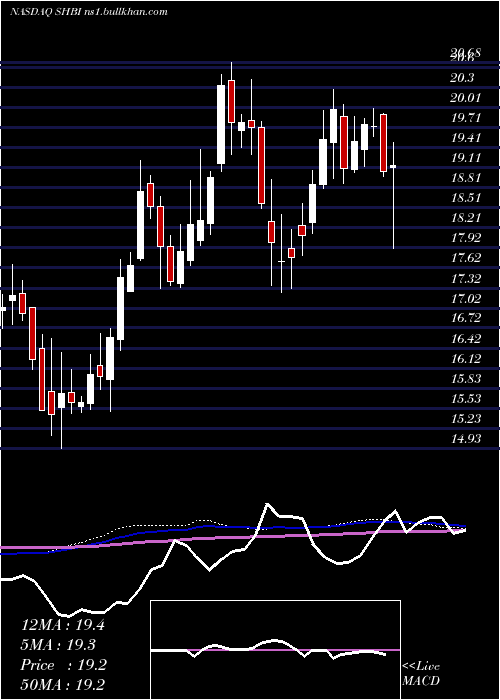The height and width of the screenshot is (700, 500).
Task: Click the last candlestick with long lower wick
Action: point(393,196)
